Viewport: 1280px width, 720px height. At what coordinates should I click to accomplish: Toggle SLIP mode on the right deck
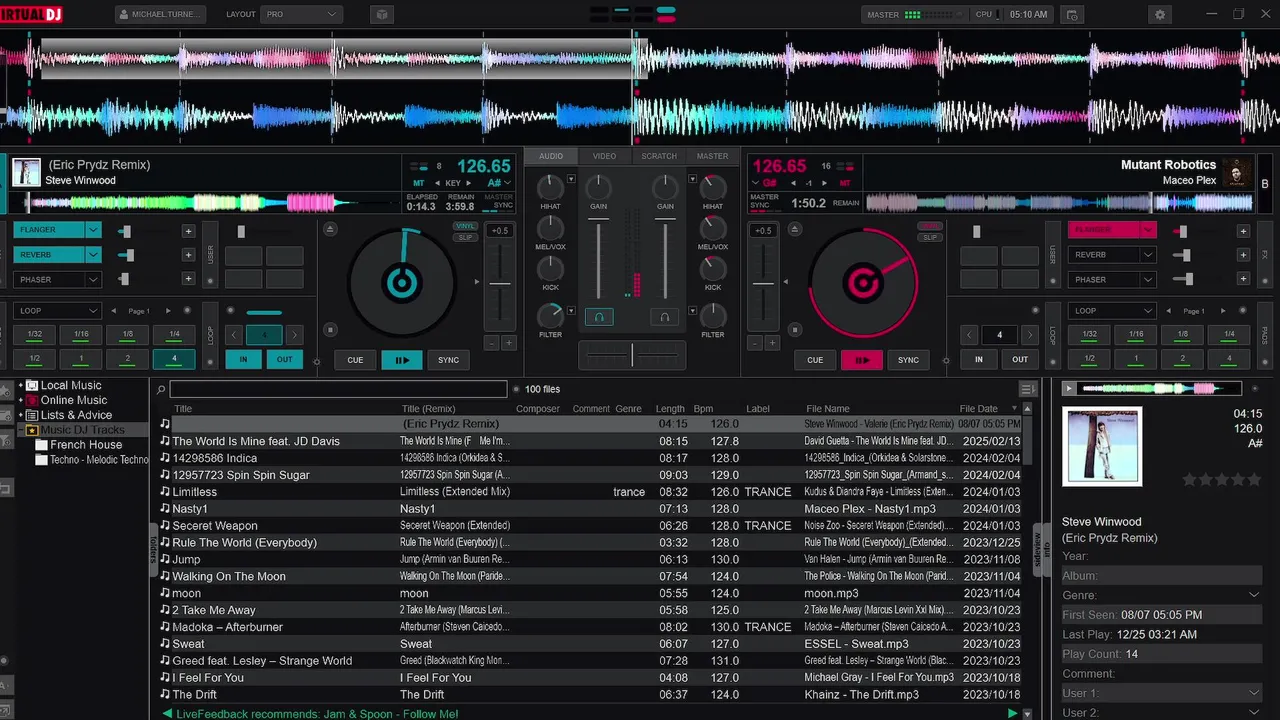(930, 237)
